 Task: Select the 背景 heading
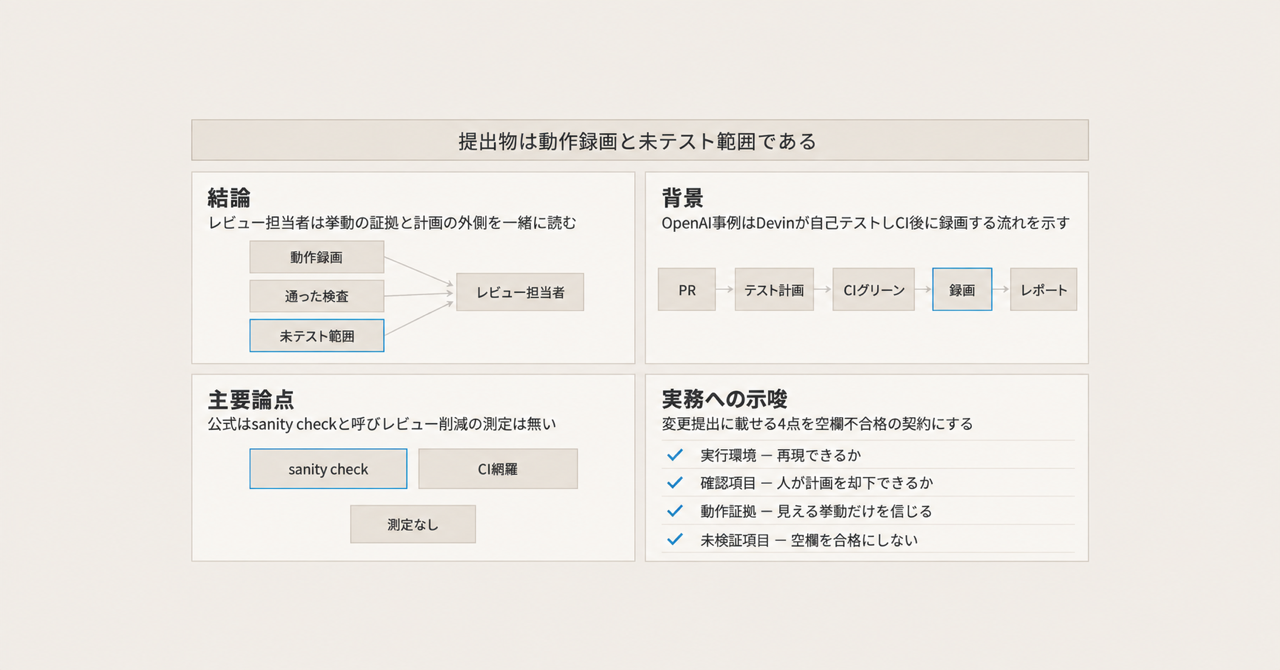pyautogui.click(x=683, y=197)
